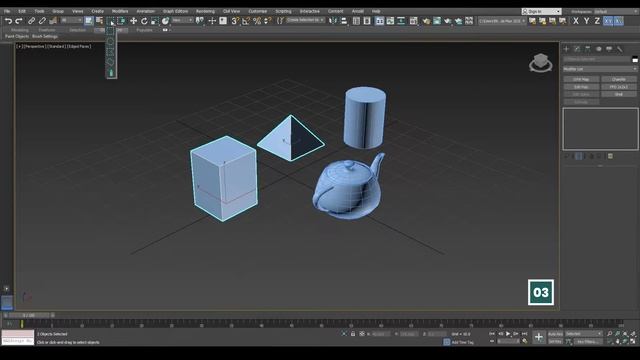Restrict transform to the XY plane
Screen dimensions: 640x360
[608, 21]
